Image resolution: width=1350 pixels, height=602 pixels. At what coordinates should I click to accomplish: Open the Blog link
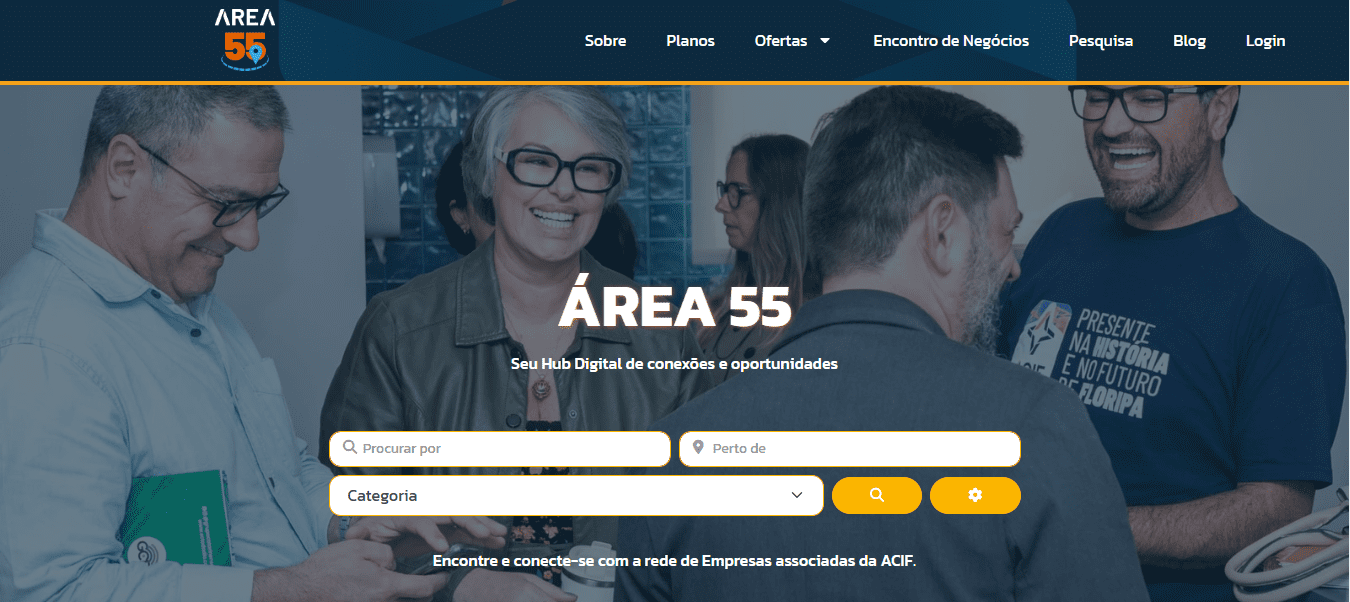click(x=1189, y=41)
